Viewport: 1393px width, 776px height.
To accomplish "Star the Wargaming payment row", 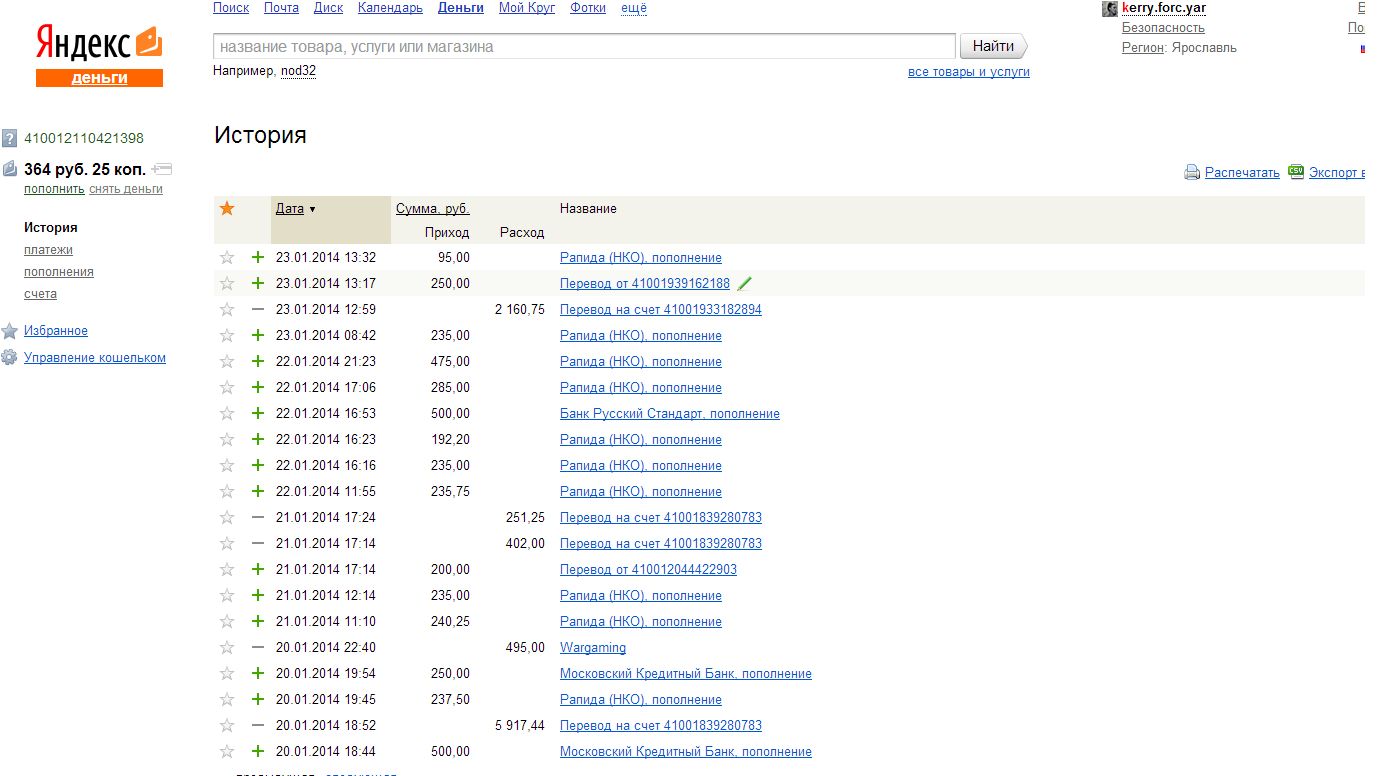I will point(227,647).
